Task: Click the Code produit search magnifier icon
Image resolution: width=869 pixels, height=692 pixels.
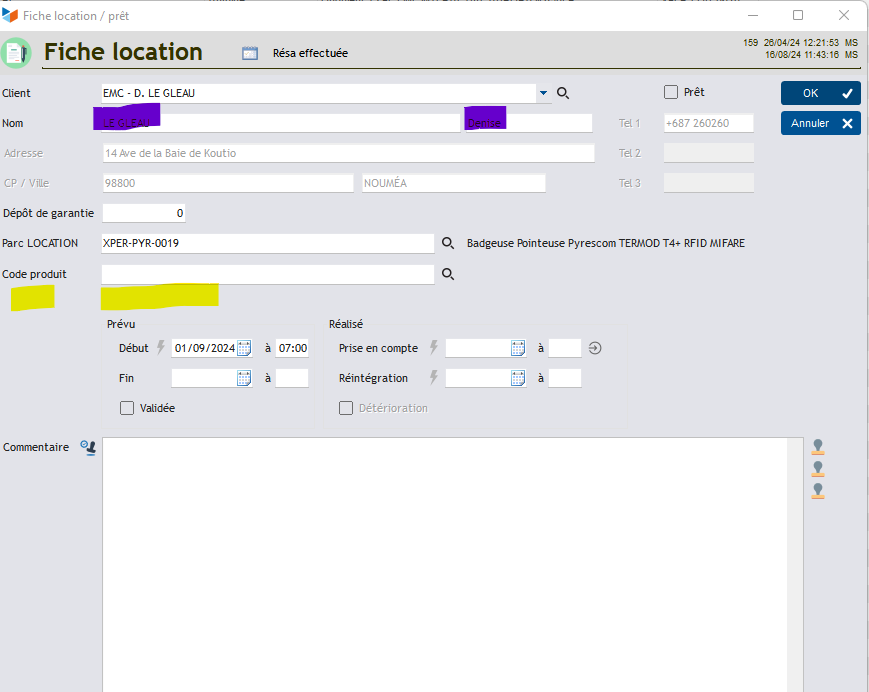Action: point(448,274)
